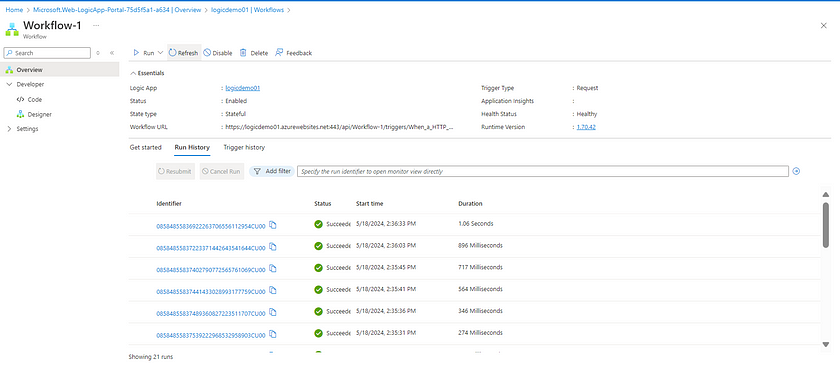The image size is (840, 370).
Task: Expand the Run dropdown arrow
Action: [160, 53]
